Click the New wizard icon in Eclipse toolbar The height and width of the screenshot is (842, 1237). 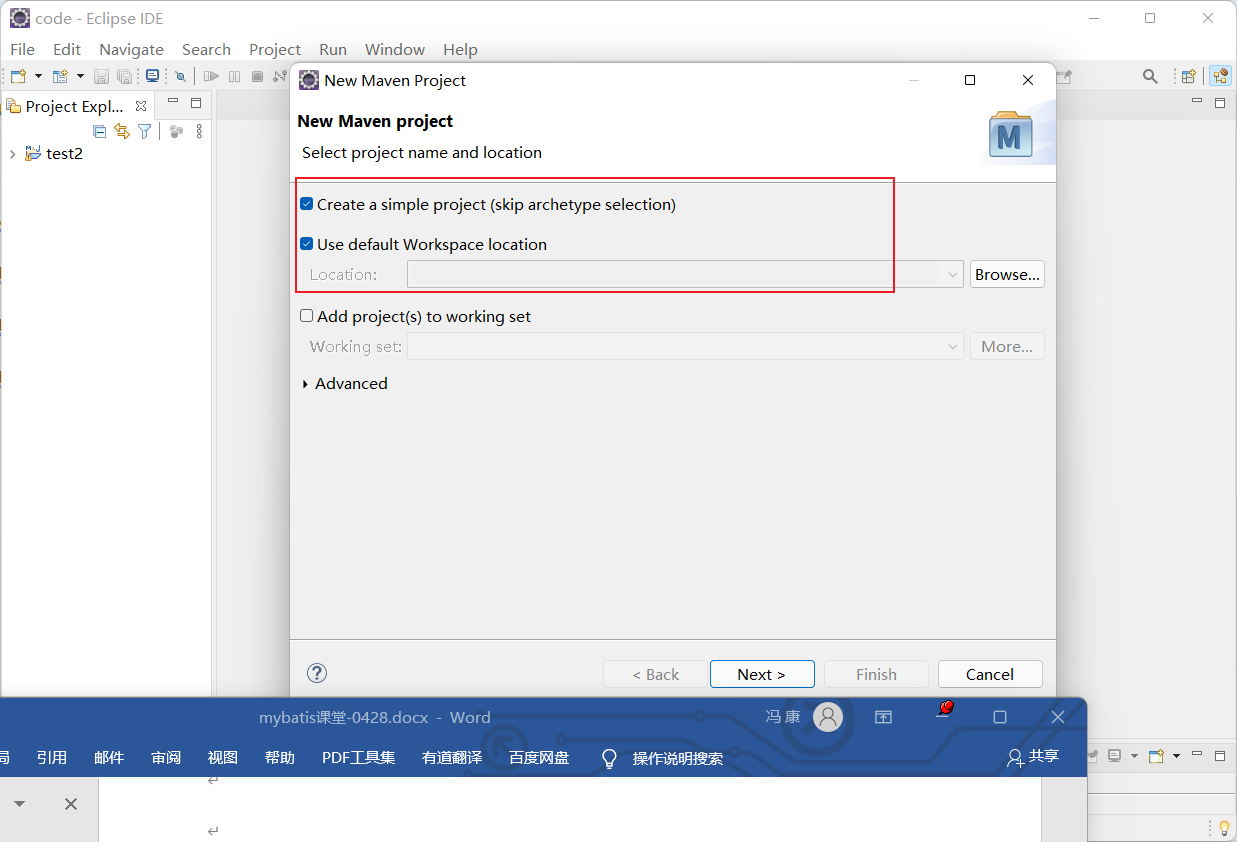pyautogui.click(x=18, y=76)
